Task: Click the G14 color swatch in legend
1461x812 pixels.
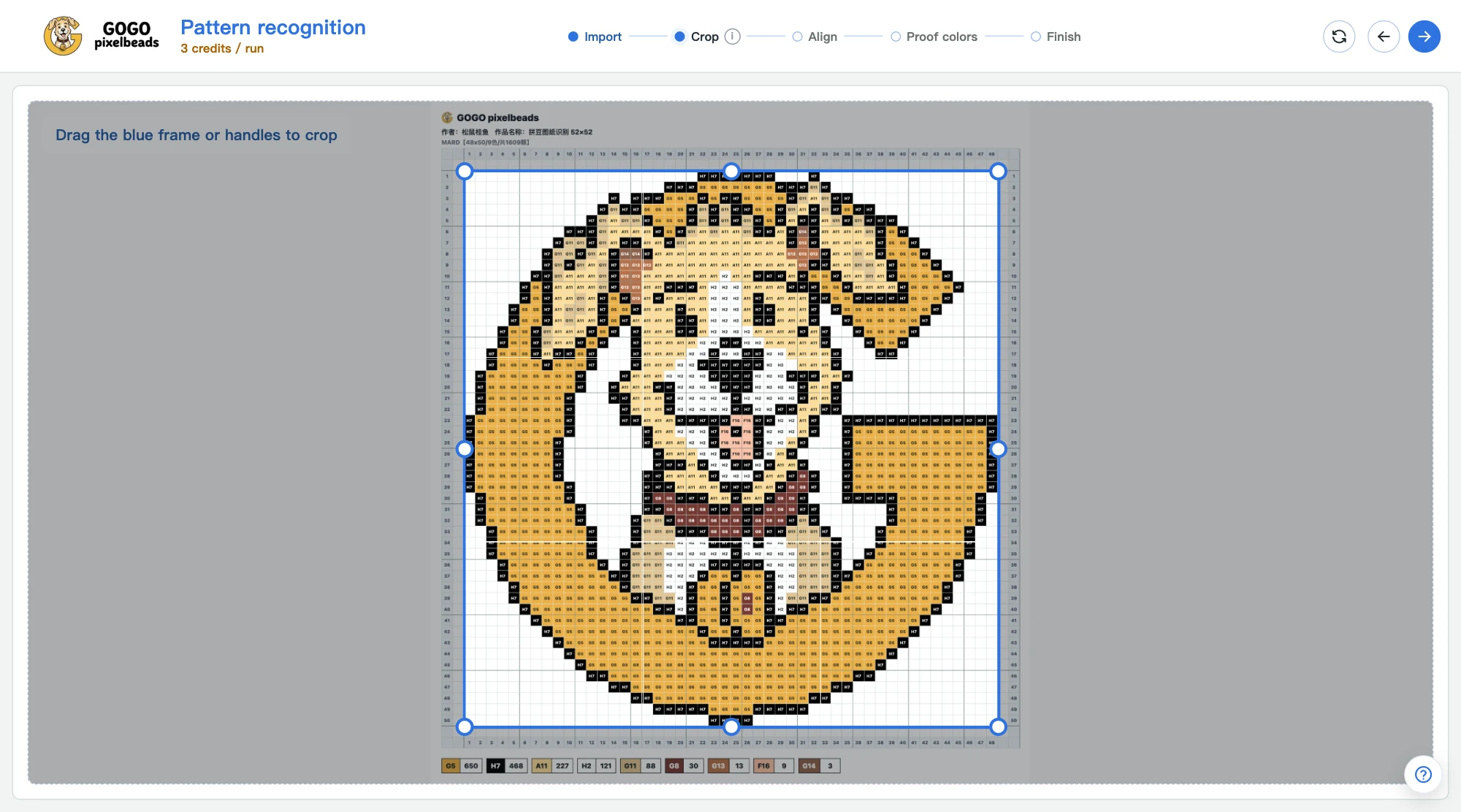Action: [809, 766]
